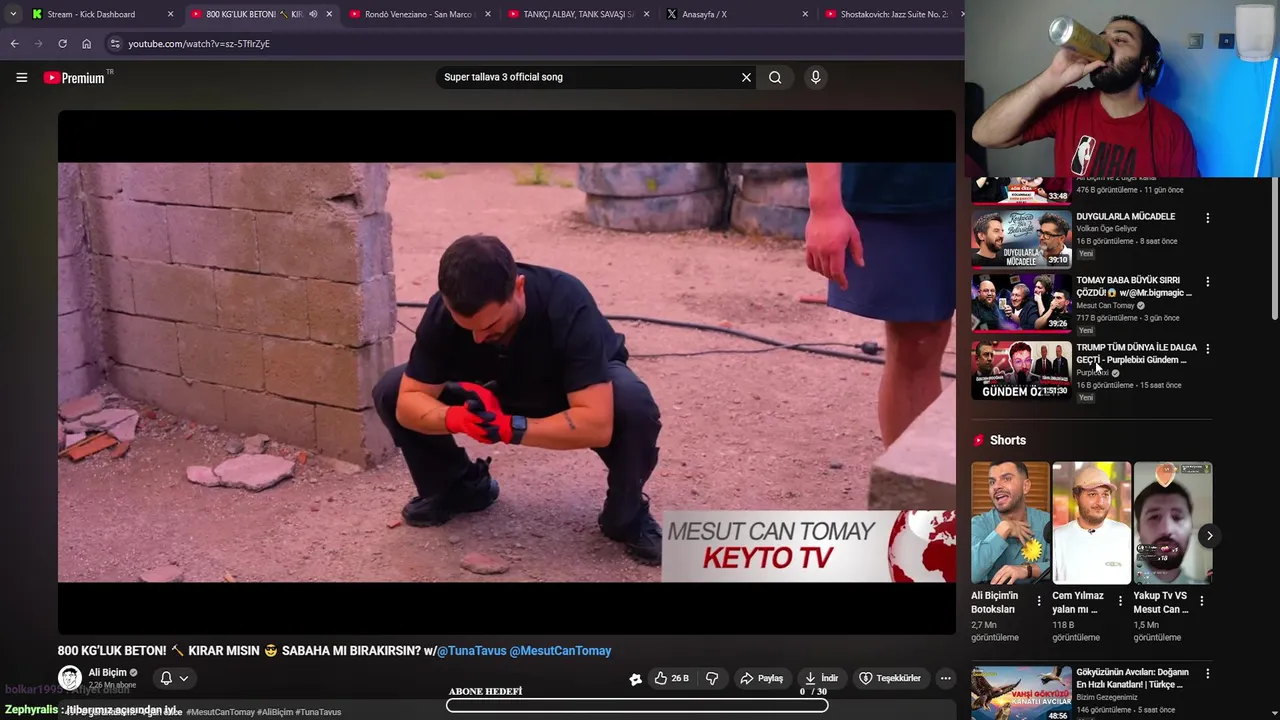The image size is (1280, 720).
Task: Click the #MesutCanTomay hashtag
Action: click(220, 712)
